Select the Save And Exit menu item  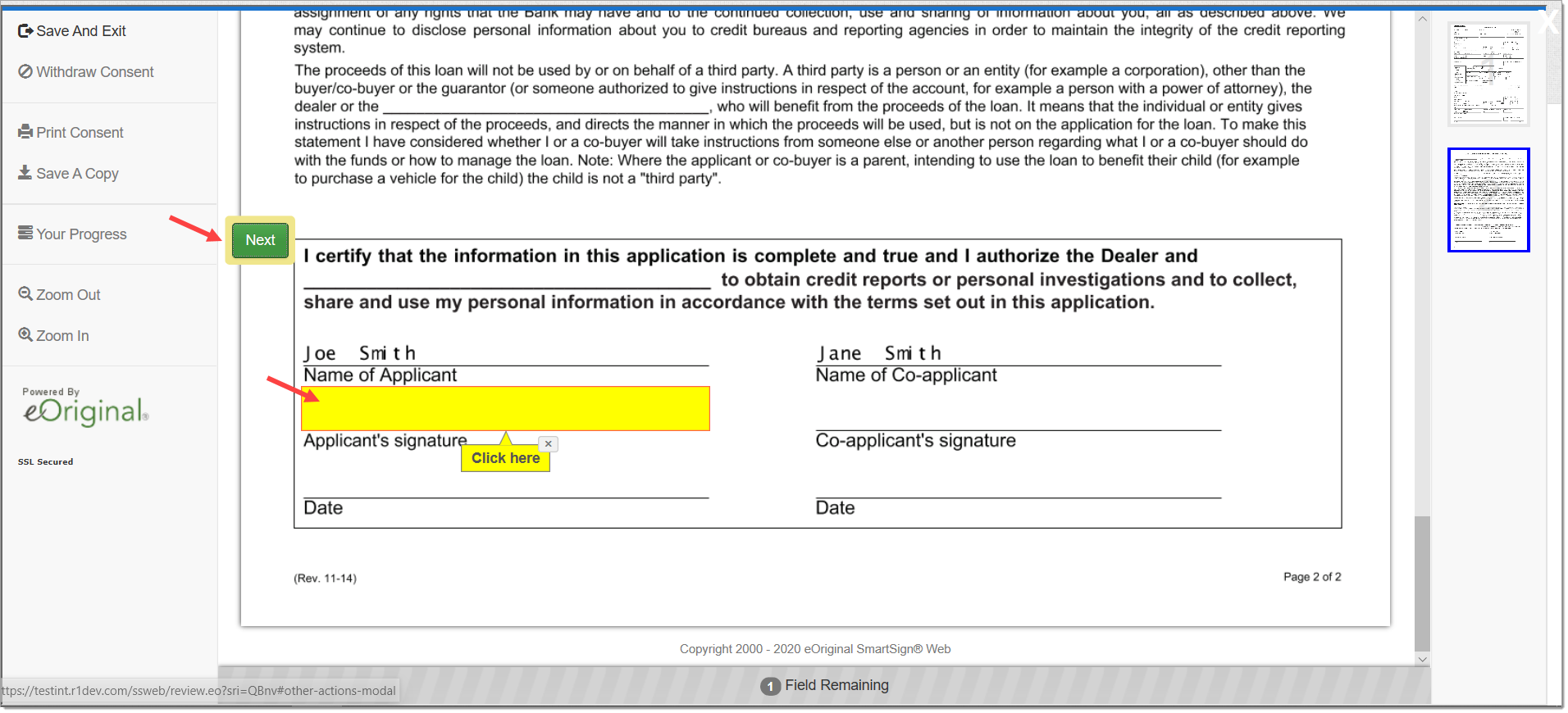click(x=72, y=31)
